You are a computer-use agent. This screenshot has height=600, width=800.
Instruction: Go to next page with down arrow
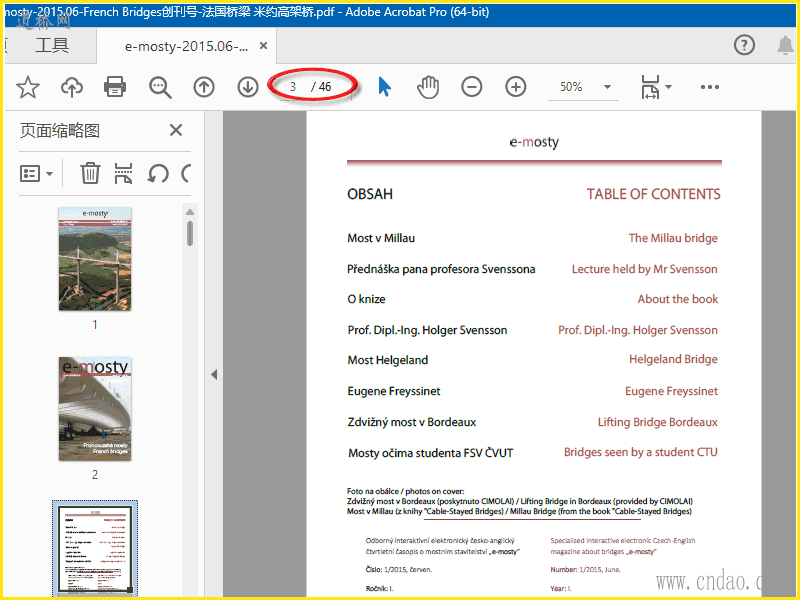(248, 87)
